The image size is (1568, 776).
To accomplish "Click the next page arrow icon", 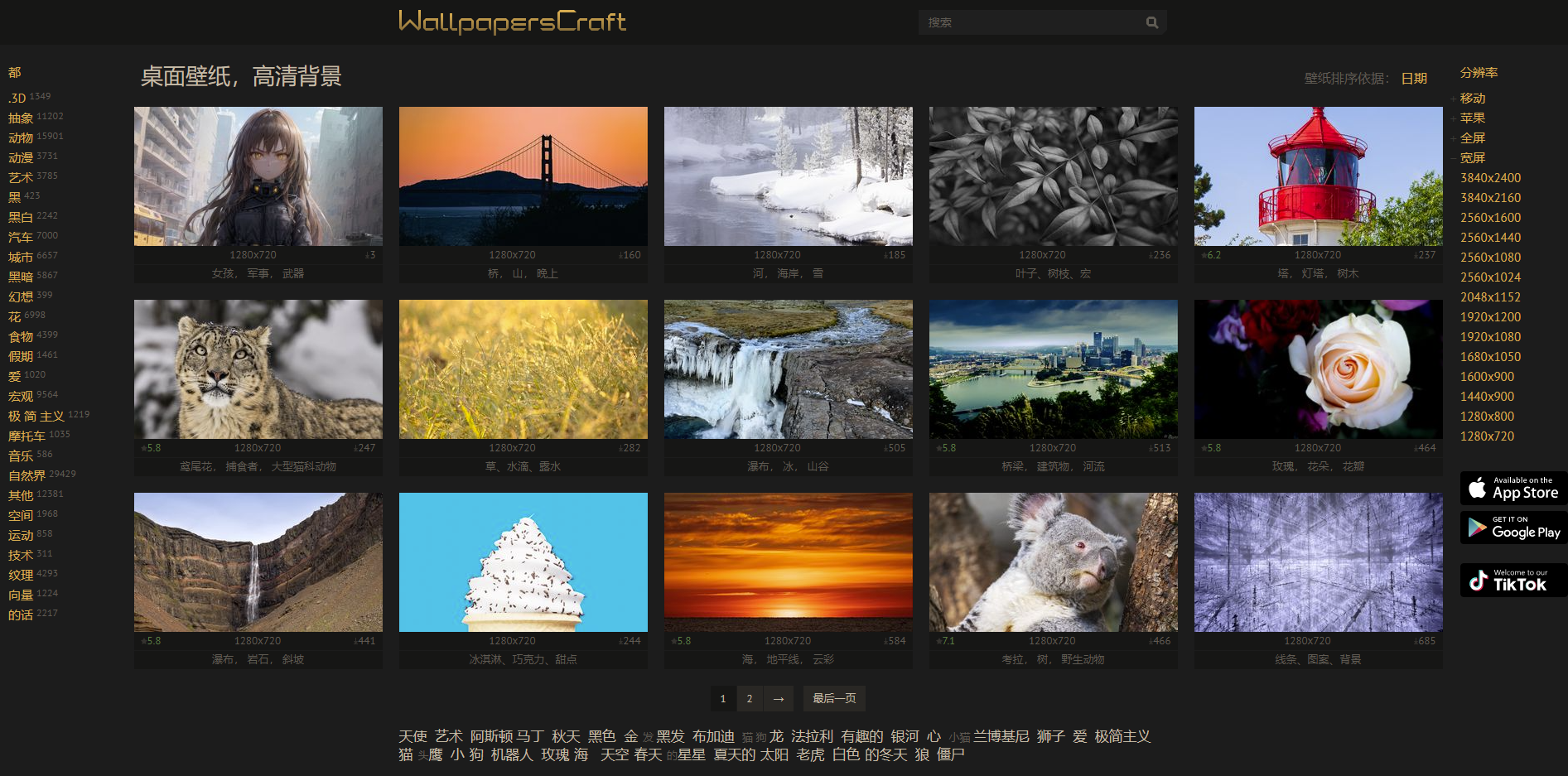I will [777, 698].
